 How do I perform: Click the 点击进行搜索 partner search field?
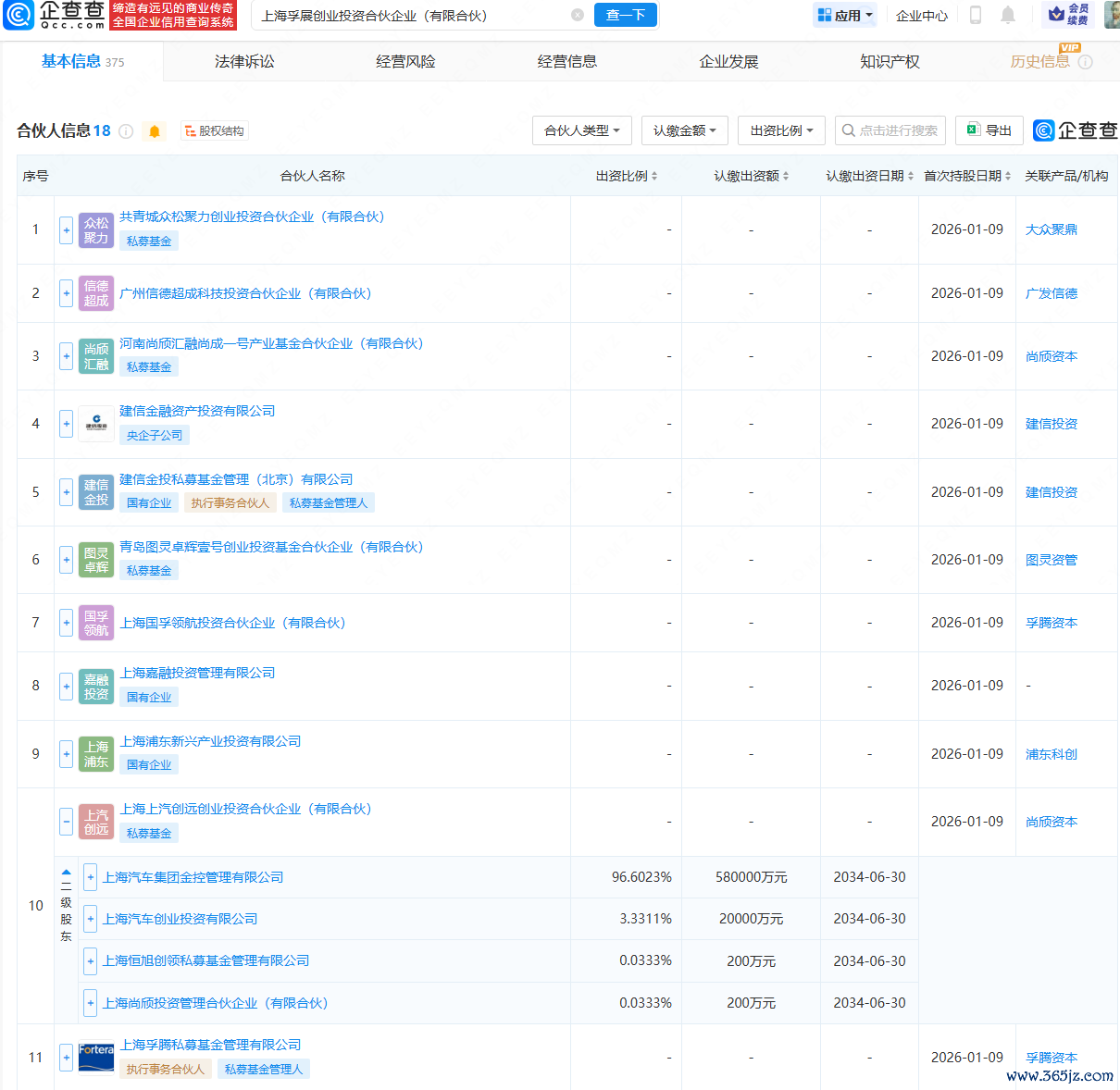[890, 130]
